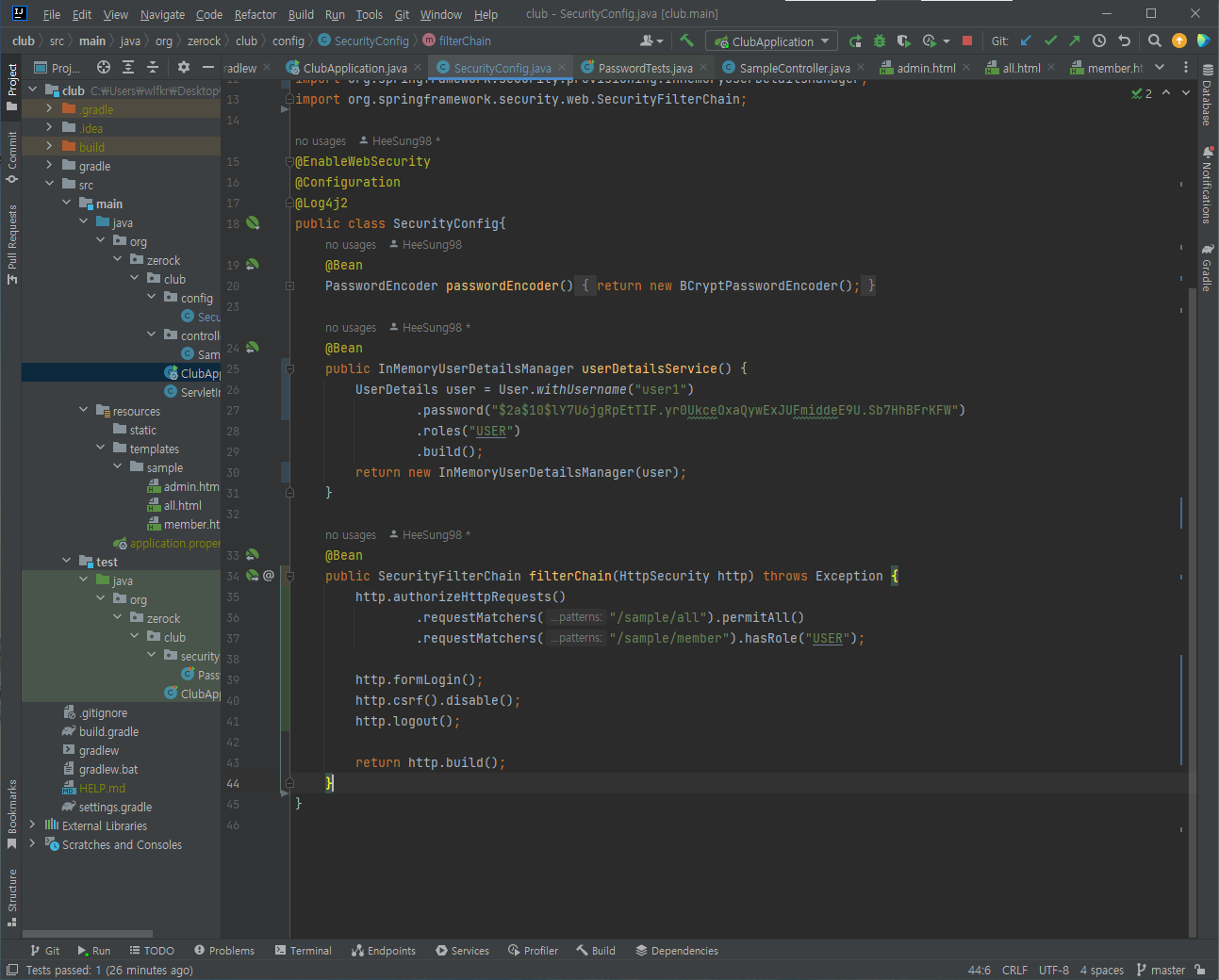The height and width of the screenshot is (980, 1219).
Task: Run with Coverage shield icon
Action: click(x=904, y=41)
